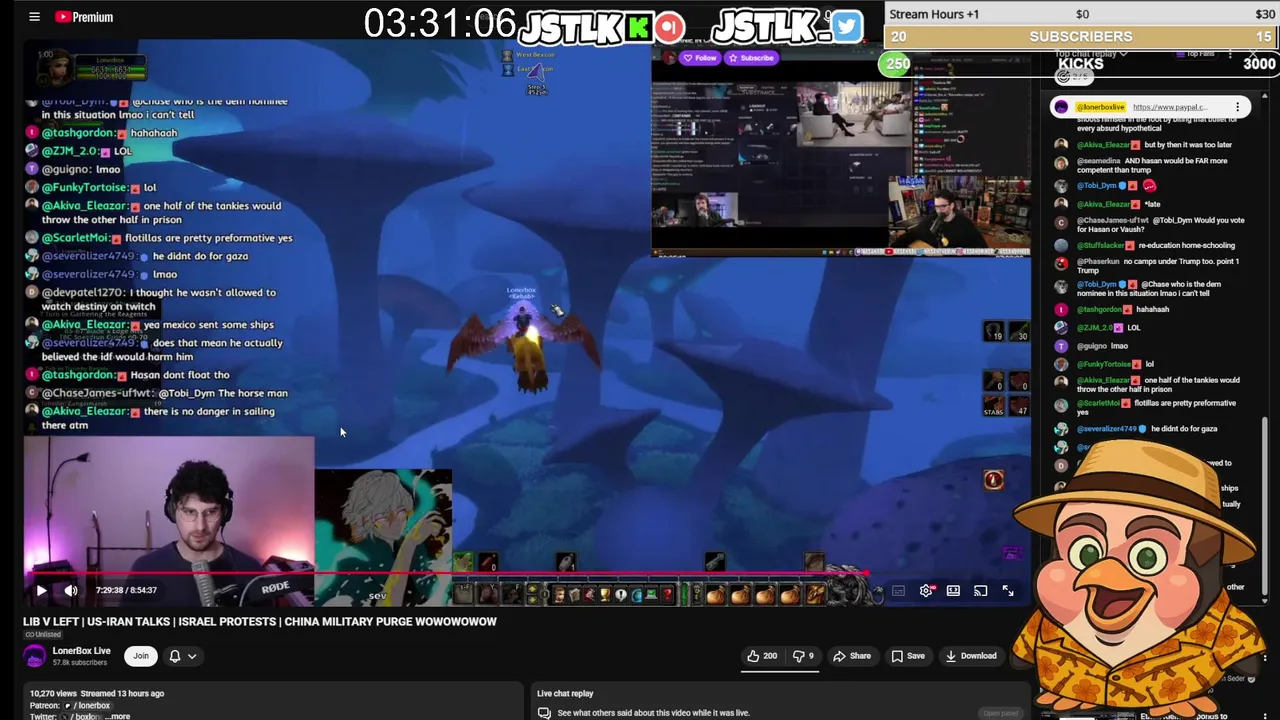This screenshot has height=720, width=1280.
Task: Expand the notification preferences chevron
Action: pos(192,656)
